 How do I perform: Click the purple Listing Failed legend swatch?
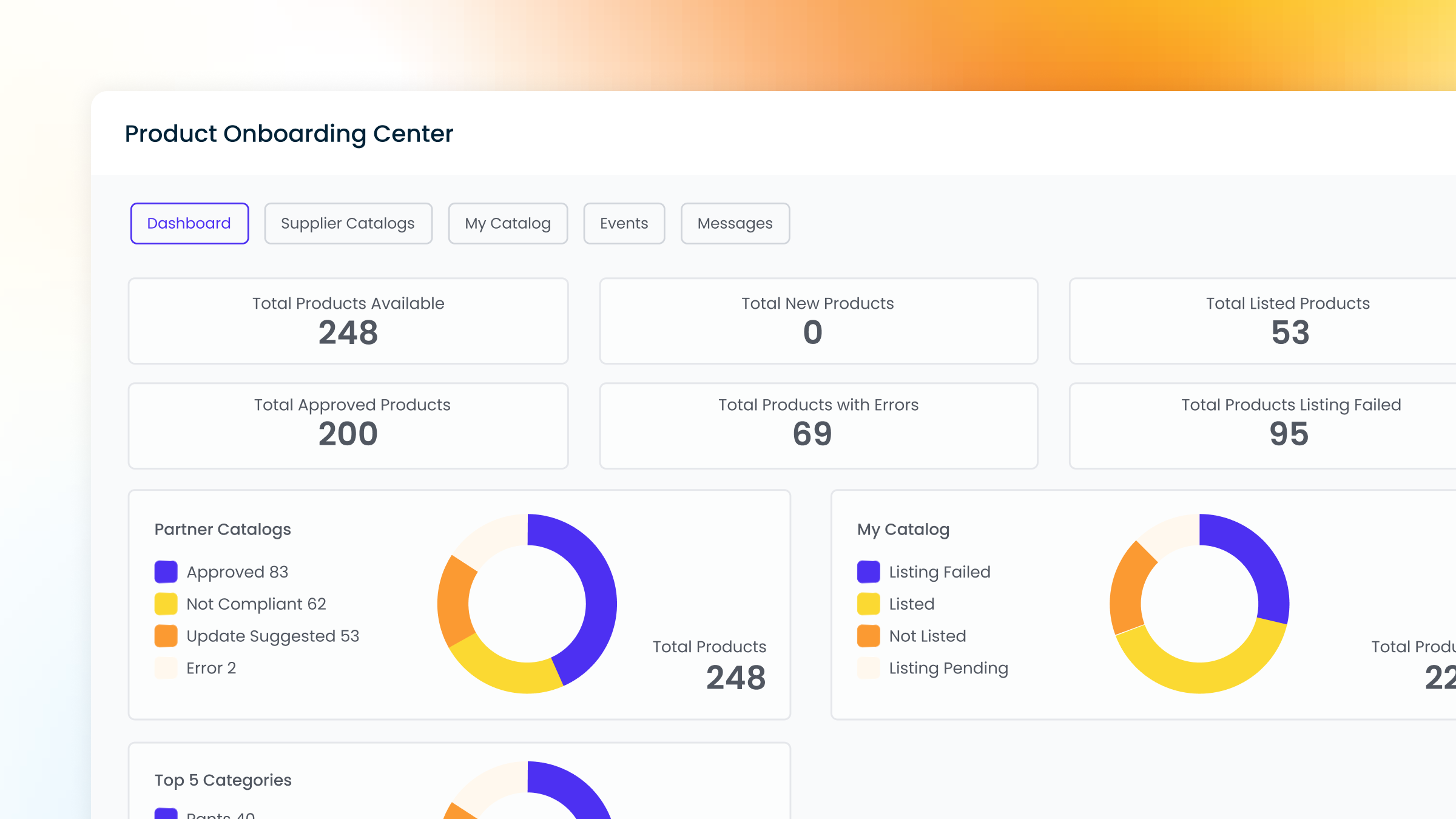coord(868,572)
